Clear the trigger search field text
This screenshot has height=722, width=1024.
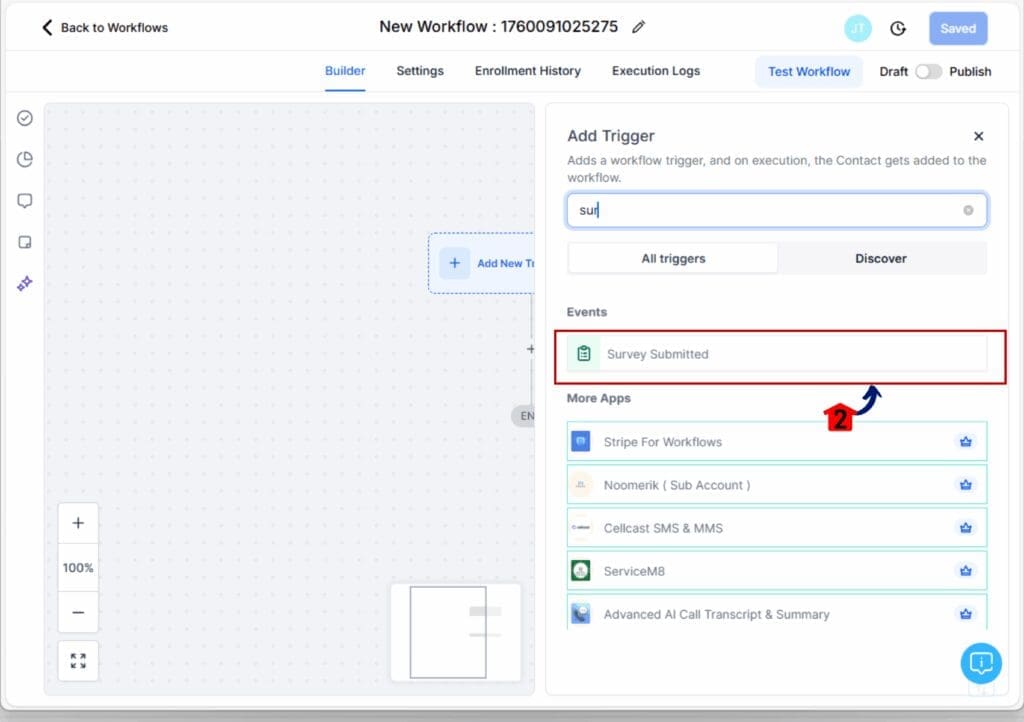(x=968, y=210)
